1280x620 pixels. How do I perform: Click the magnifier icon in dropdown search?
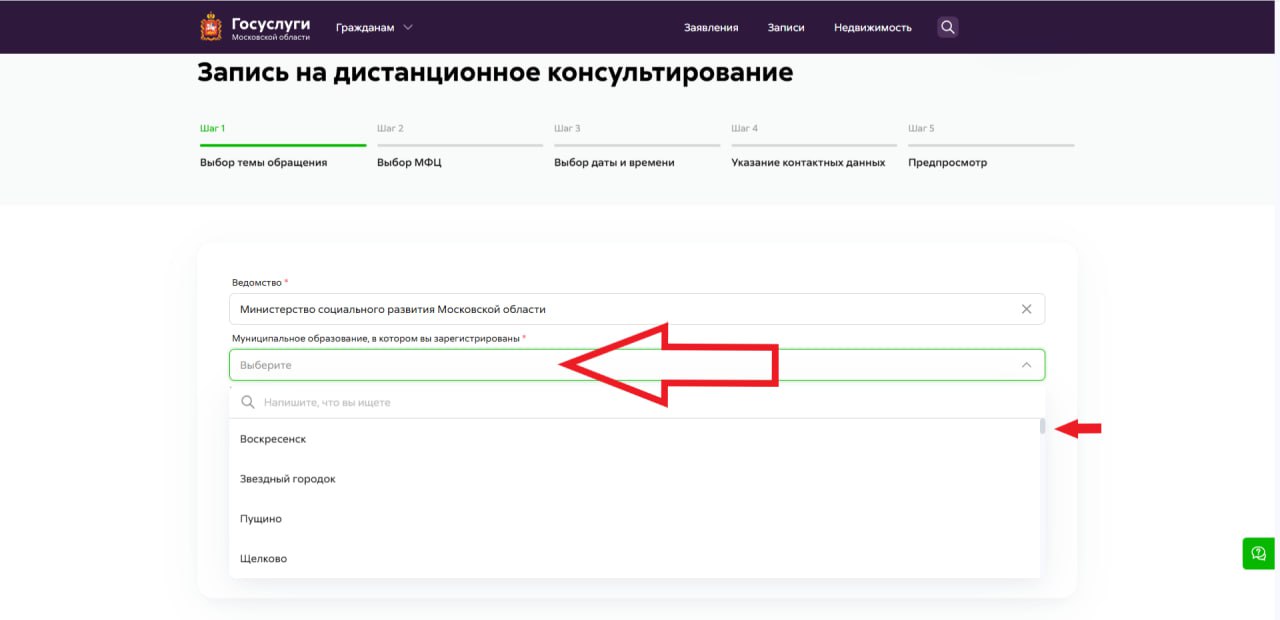point(248,402)
